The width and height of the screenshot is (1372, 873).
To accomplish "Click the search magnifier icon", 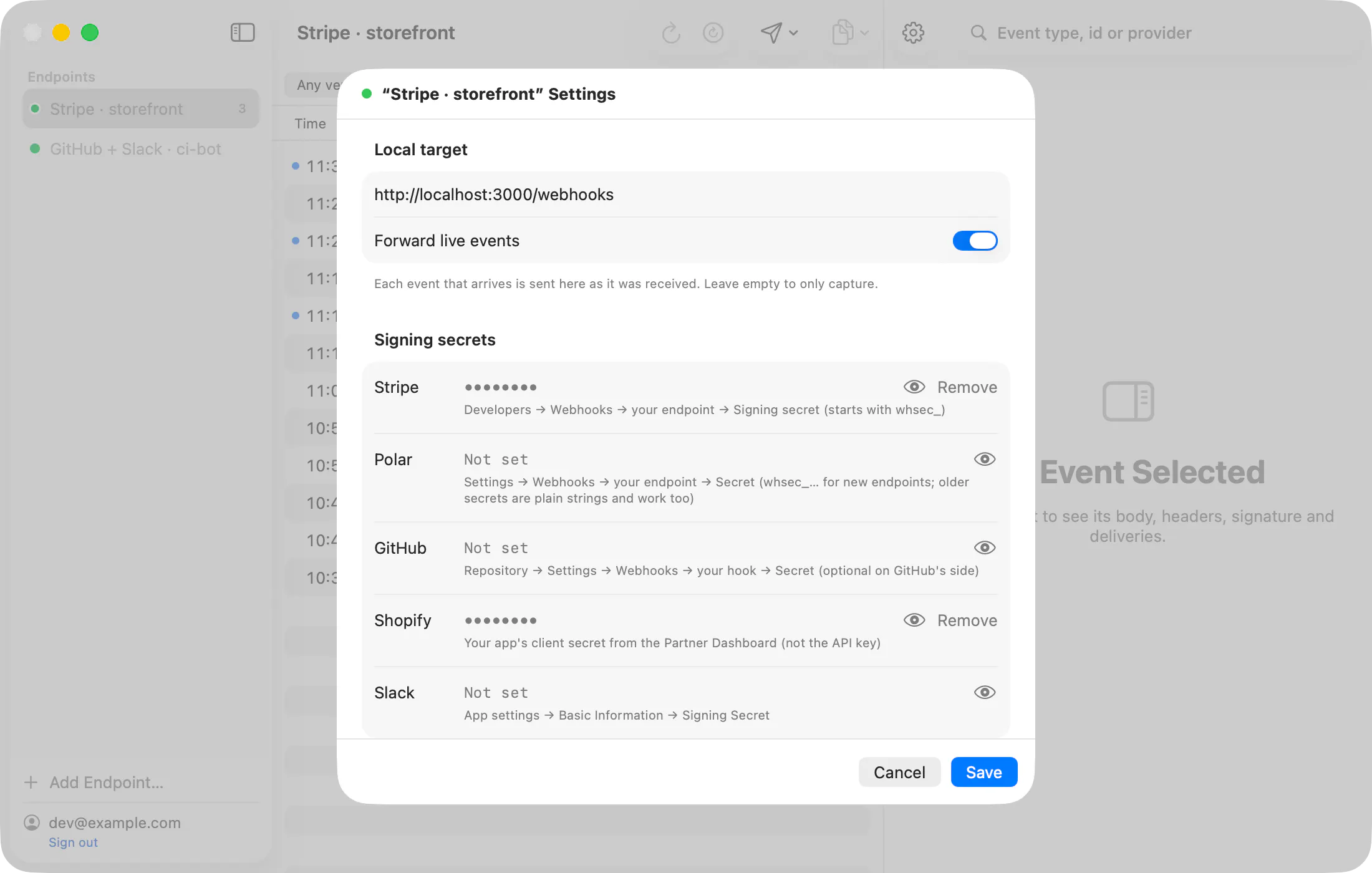I will coord(978,32).
